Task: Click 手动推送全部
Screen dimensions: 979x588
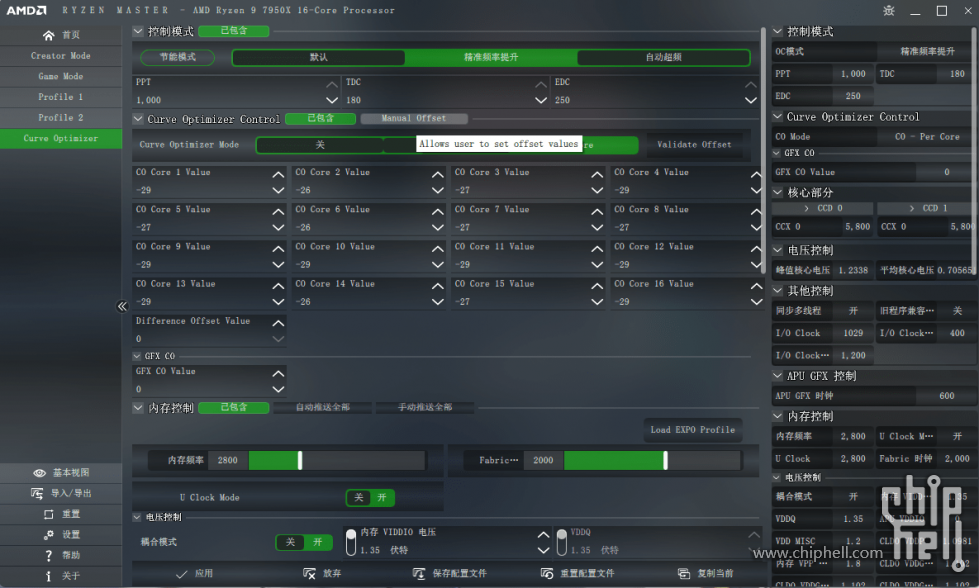Action: [425, 408]
